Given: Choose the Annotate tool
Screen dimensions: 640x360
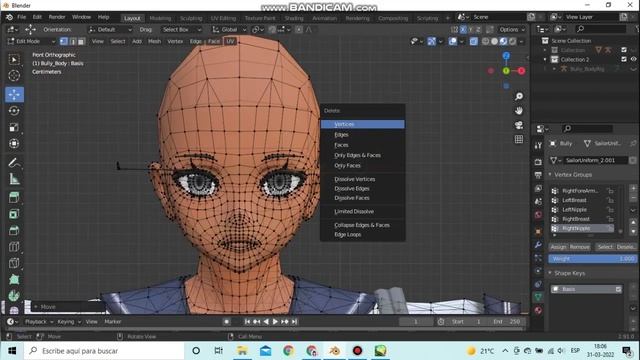Looking at the screenshot, I should [x=14, y=162].
